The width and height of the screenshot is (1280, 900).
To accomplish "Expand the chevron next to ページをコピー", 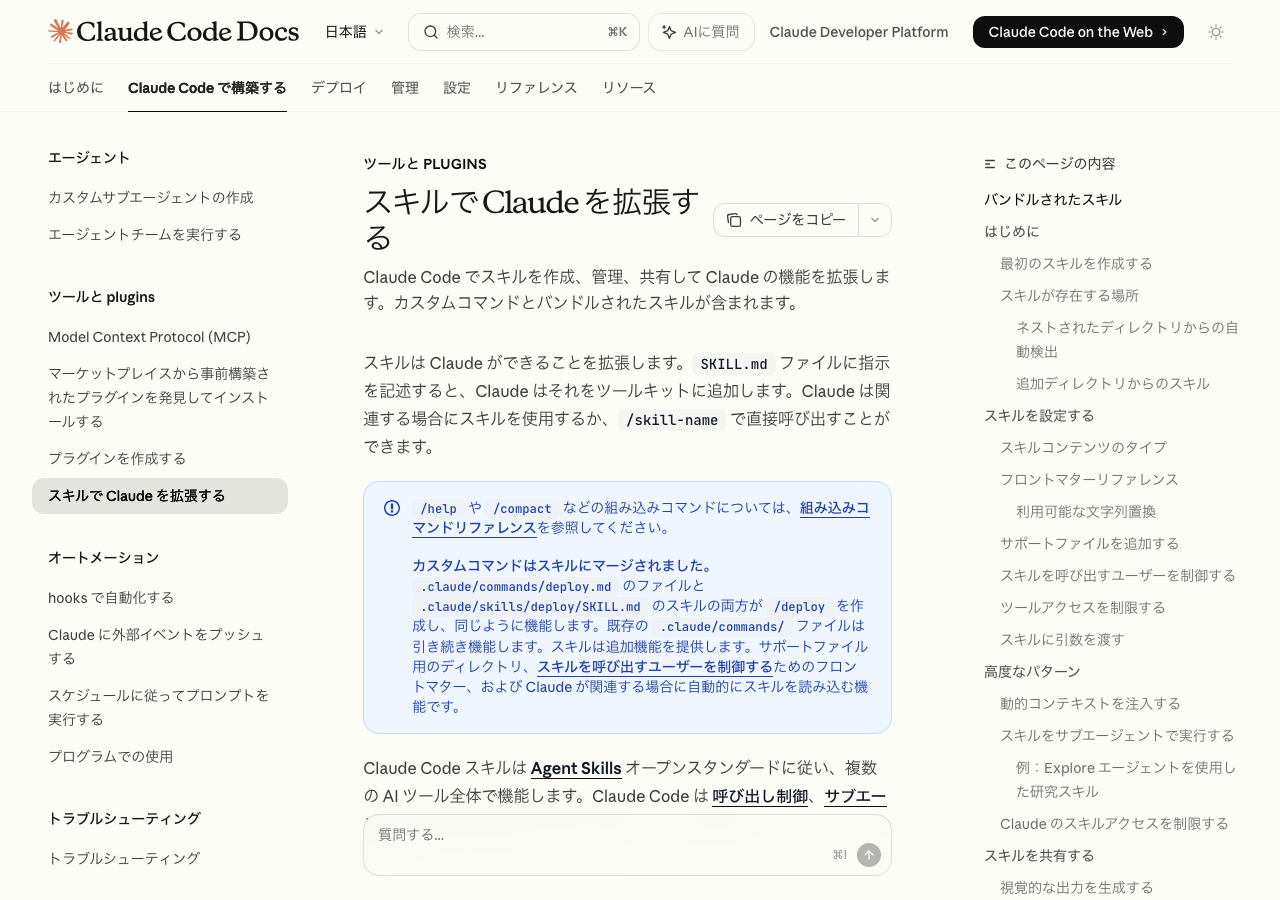I will [874, 220].
